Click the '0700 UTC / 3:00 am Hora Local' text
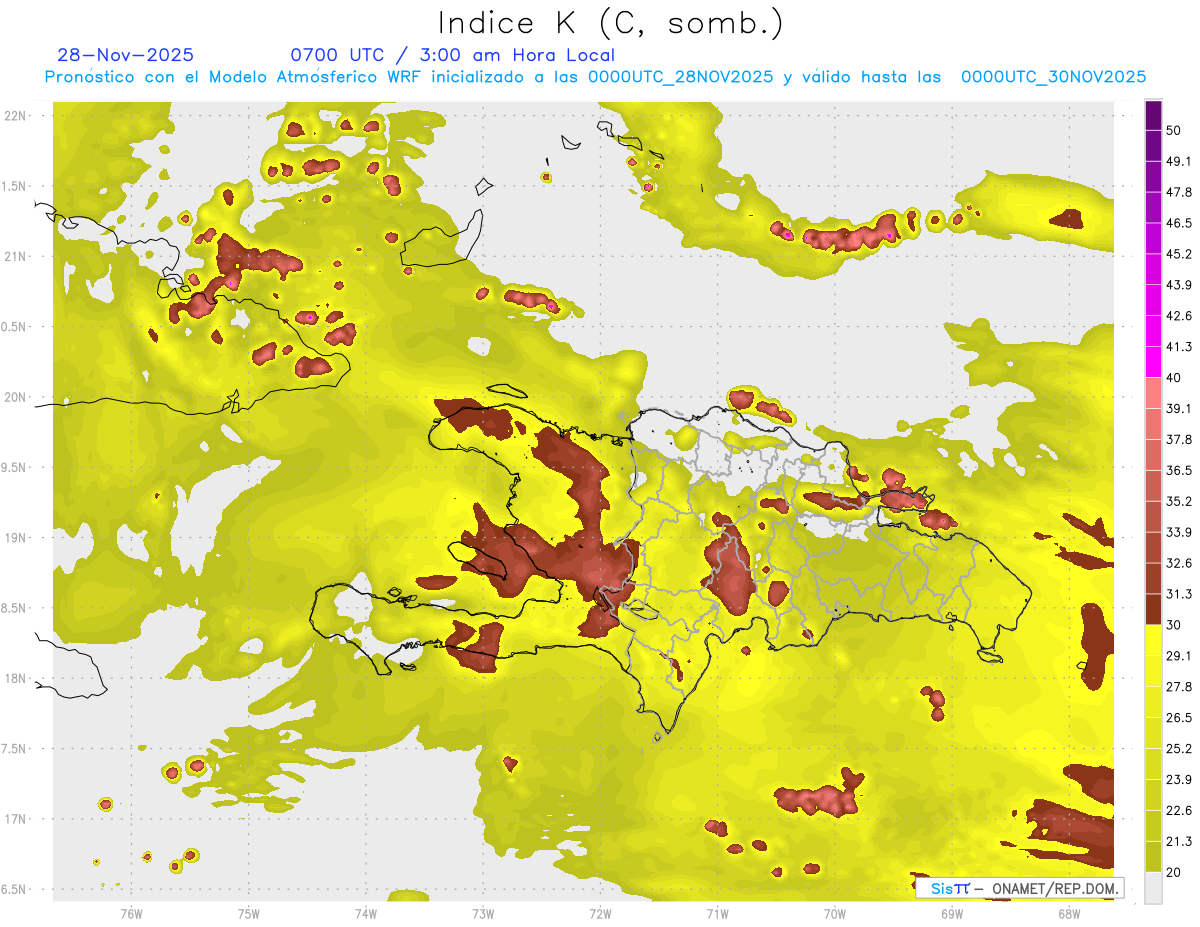 (x=452, y=55)
